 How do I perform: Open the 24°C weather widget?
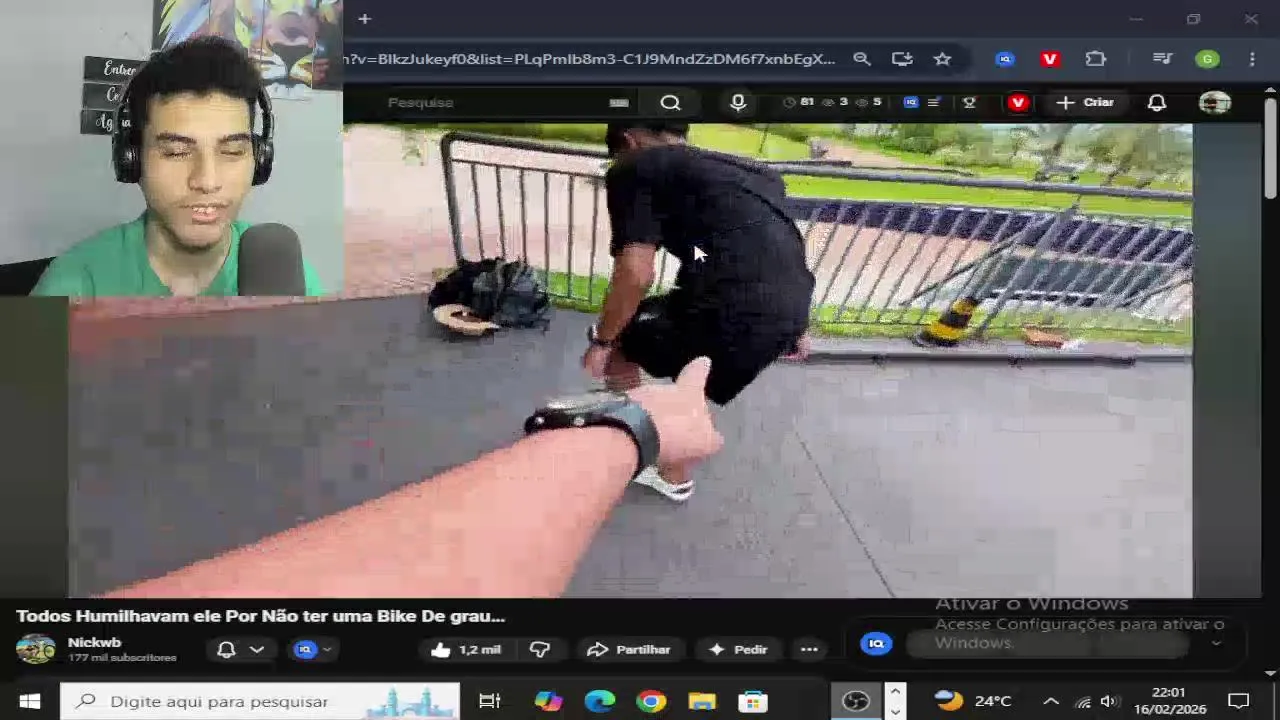click(x=973, y=701)
